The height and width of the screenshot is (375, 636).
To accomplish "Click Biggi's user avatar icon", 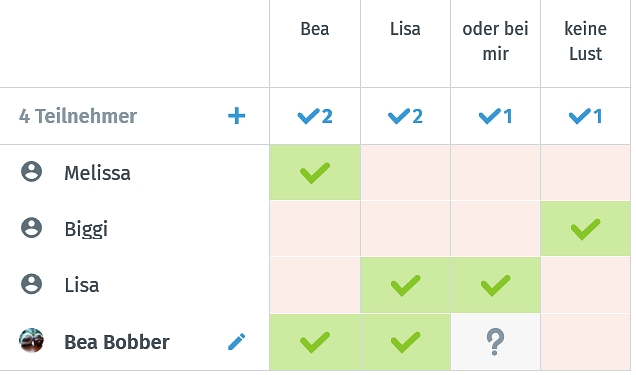I will [31, 227].
